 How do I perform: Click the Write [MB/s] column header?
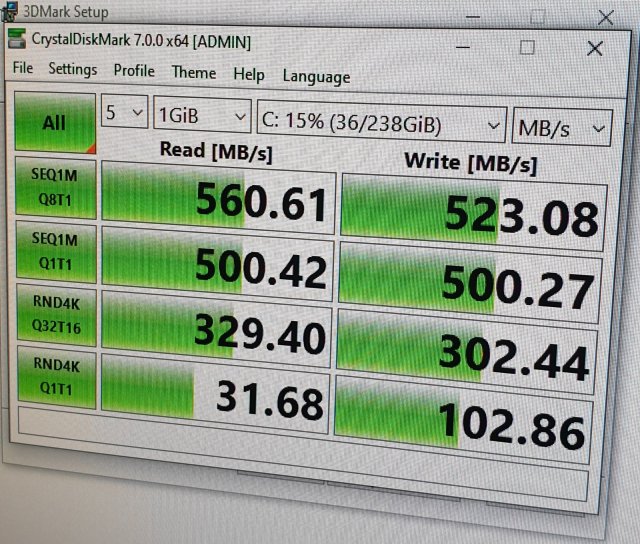click(x=470, y=162)
